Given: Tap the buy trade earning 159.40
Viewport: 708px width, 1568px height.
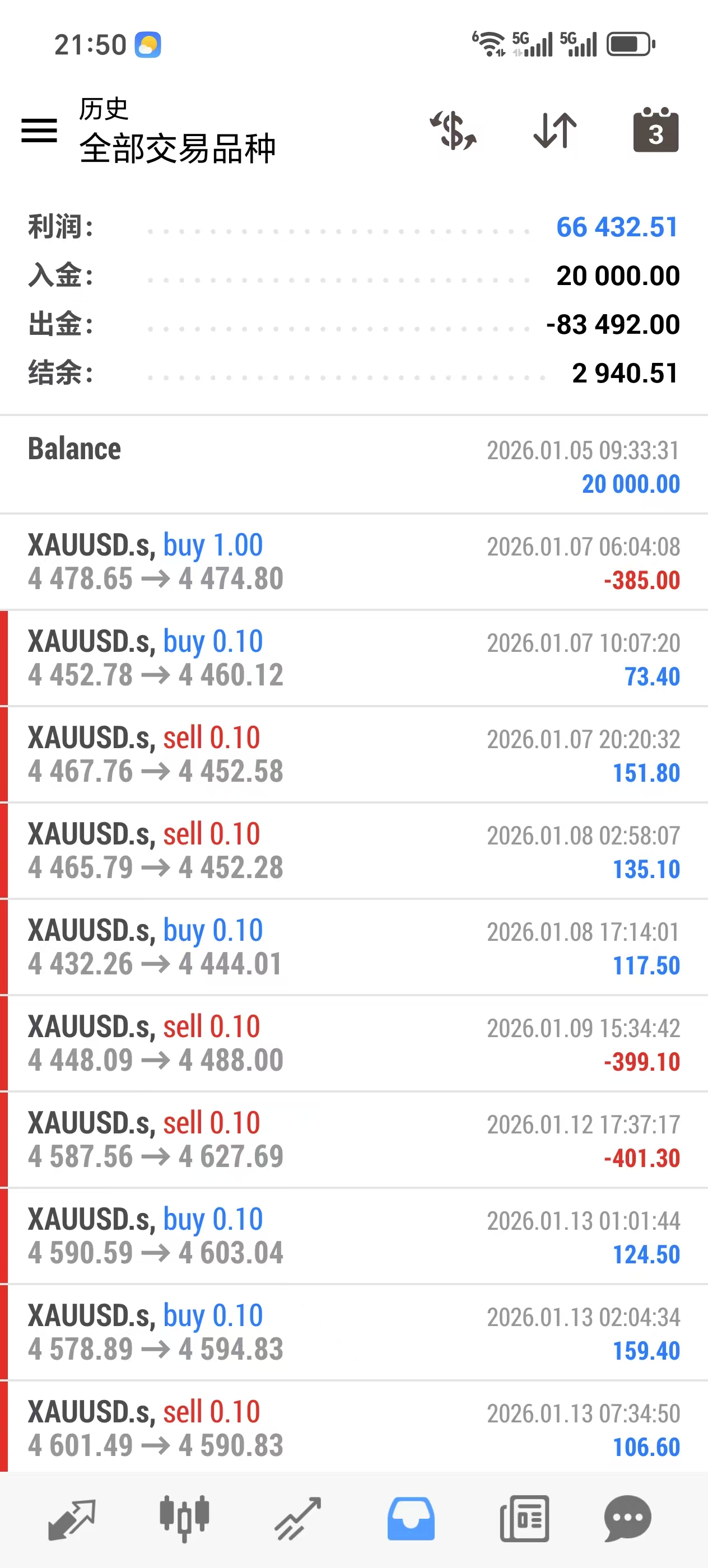Looking at the screenshot, I should tap(353, 1332).
